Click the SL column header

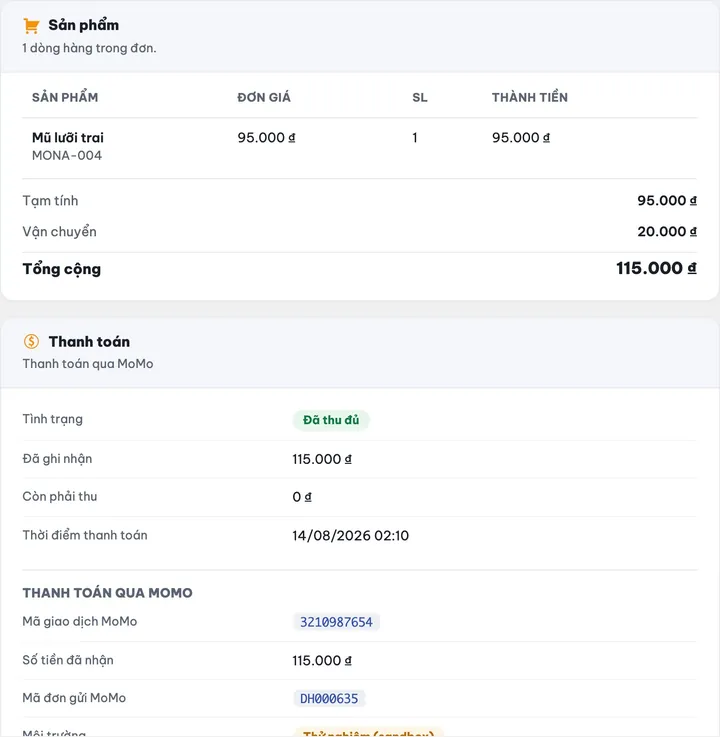coord(420,97)
